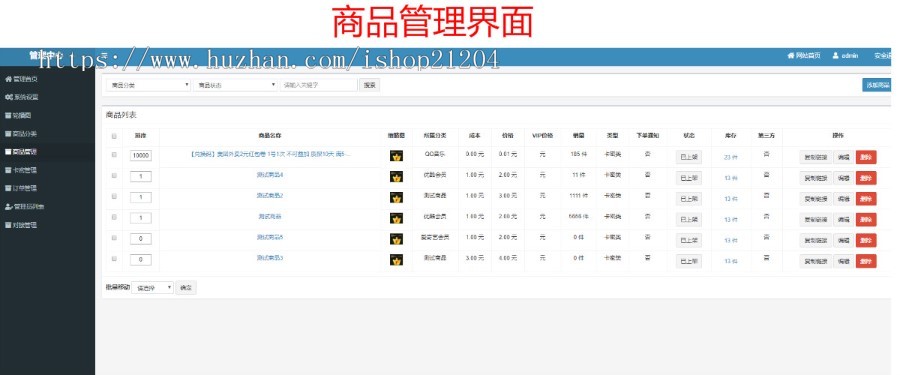Click the VIP价格 column header

point(542,136)
